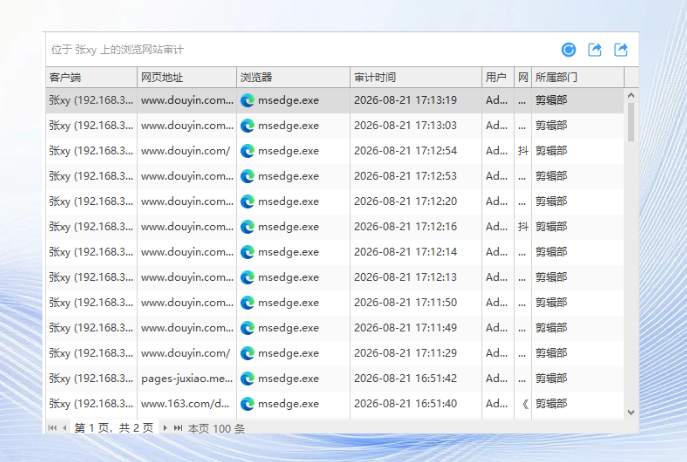Click 张xy client in the 17:11:49 row
The height and width of the screenshot is (462, 687).
tap(91, 328)
